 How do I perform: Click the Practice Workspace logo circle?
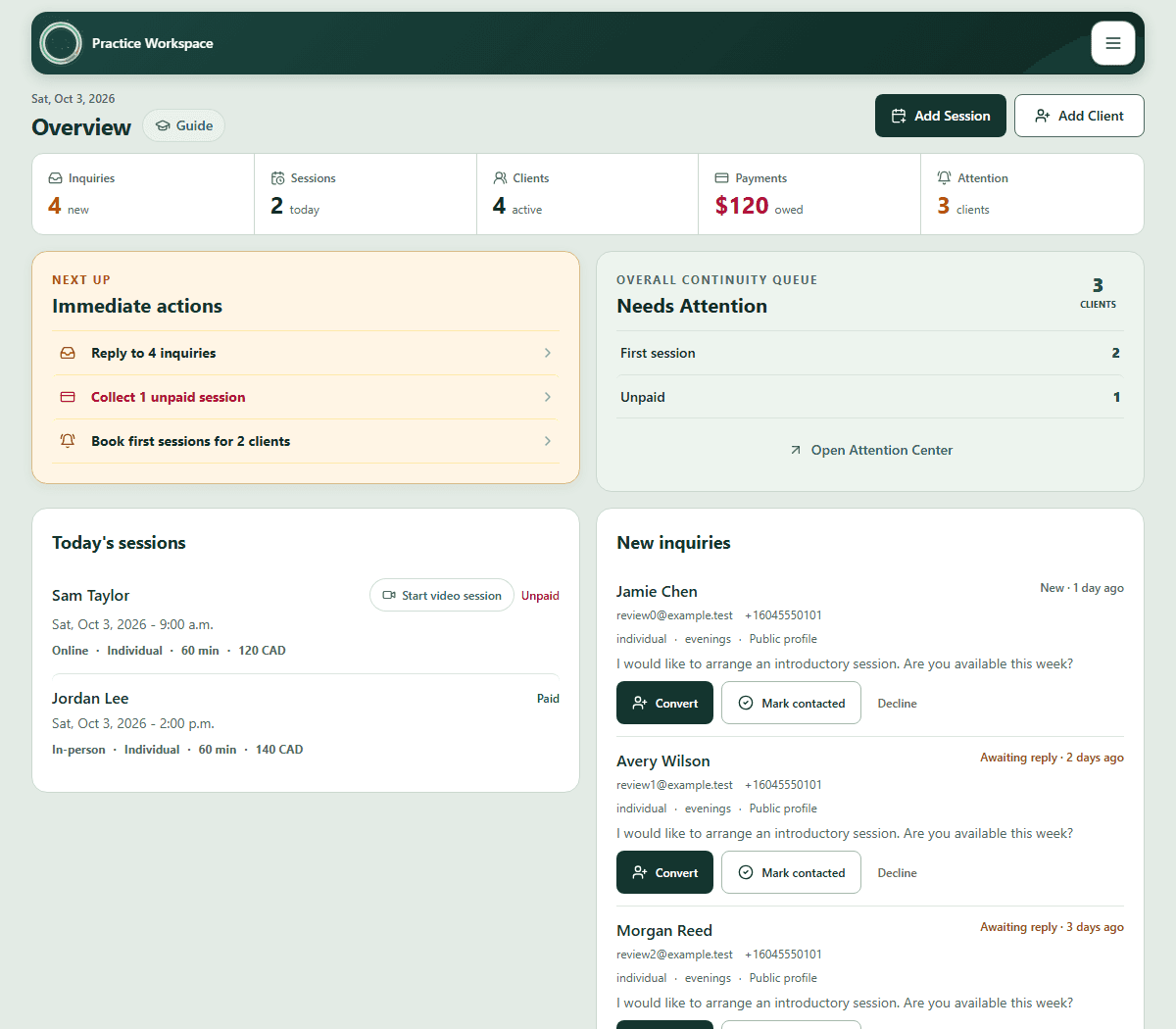61,43
